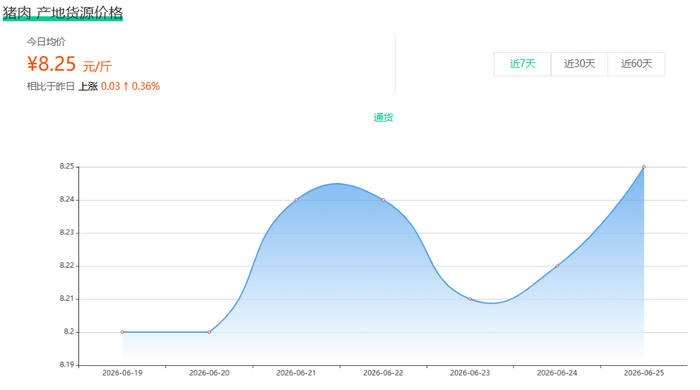Select the 2026-06-21 data point at 8.24
The image size is (700, 390).
pyautogui.click(x=296, y=200)
